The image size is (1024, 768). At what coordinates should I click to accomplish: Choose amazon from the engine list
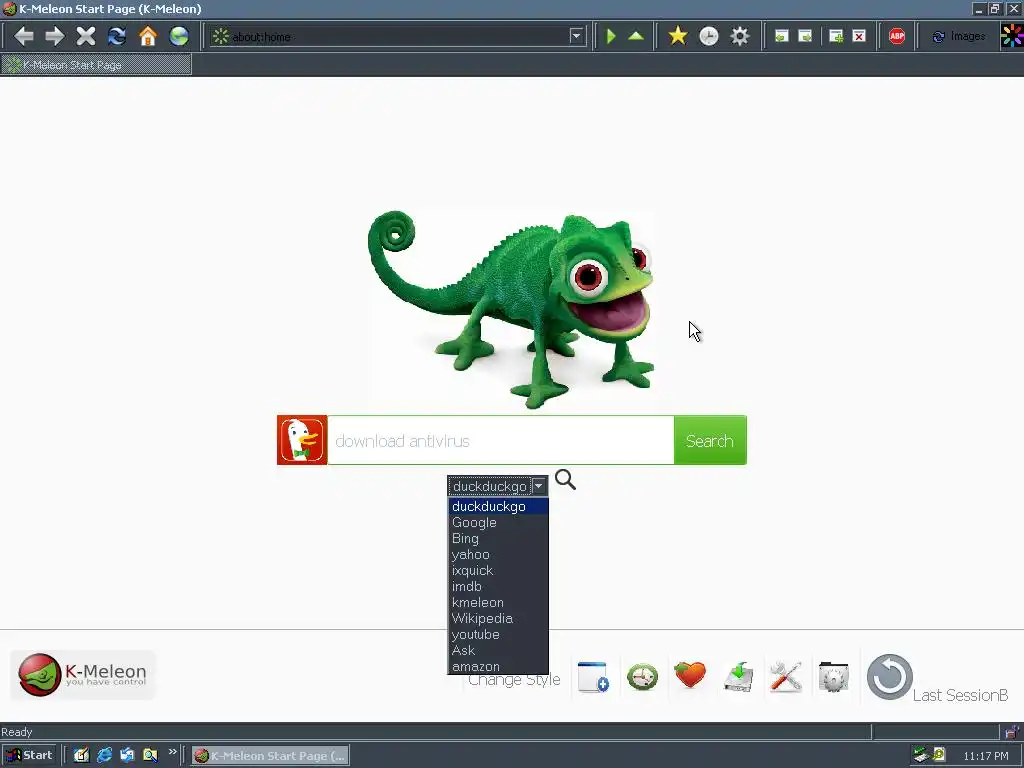click(498, 666)
